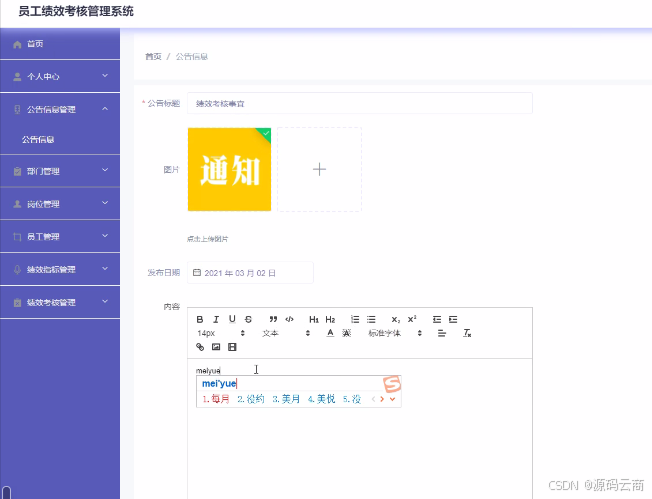652x499 pixels.
Task: Insert a code block
Action: point(289,319)
